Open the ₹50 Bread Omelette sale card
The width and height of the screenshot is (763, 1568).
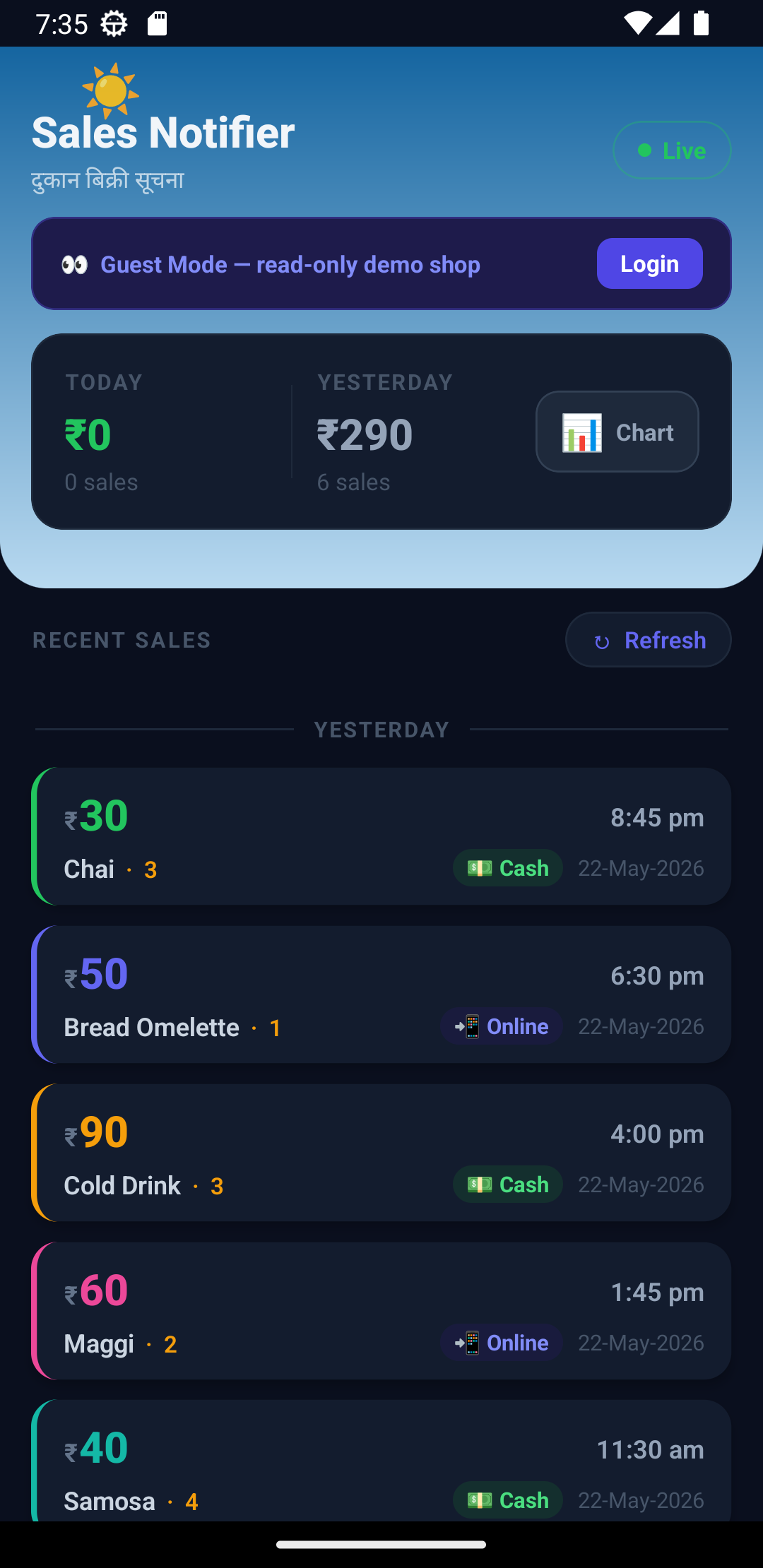pyautogui.click(x=381, y=994)
